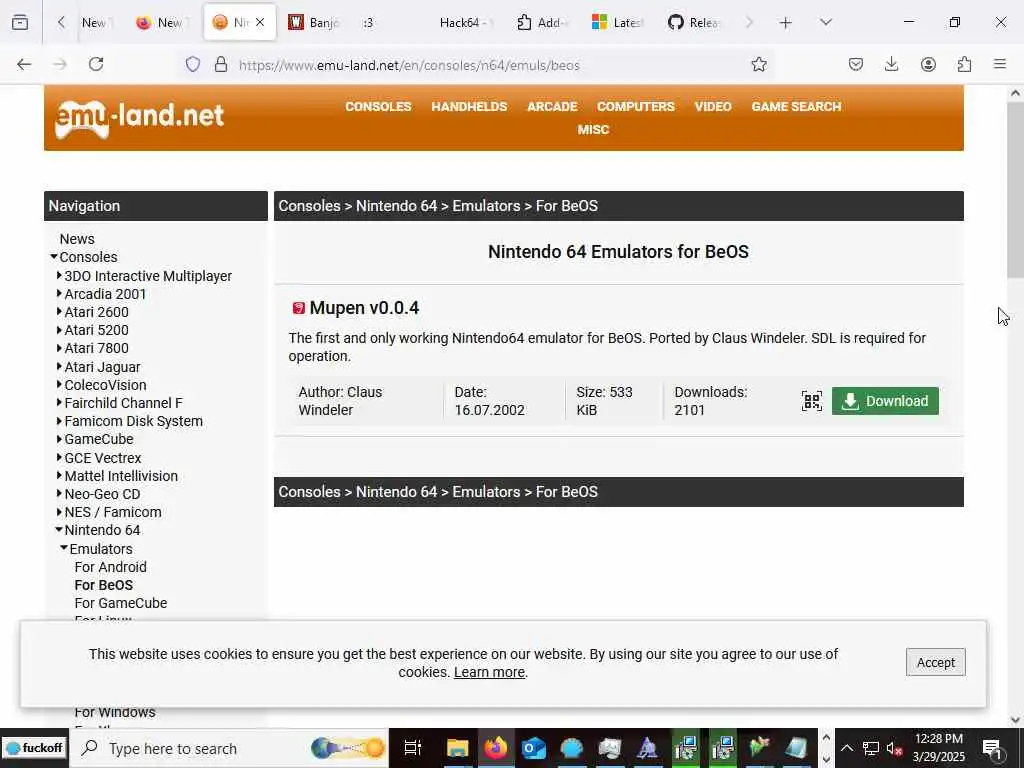Switch to the GitHub Releases tab

pos(694,23)
